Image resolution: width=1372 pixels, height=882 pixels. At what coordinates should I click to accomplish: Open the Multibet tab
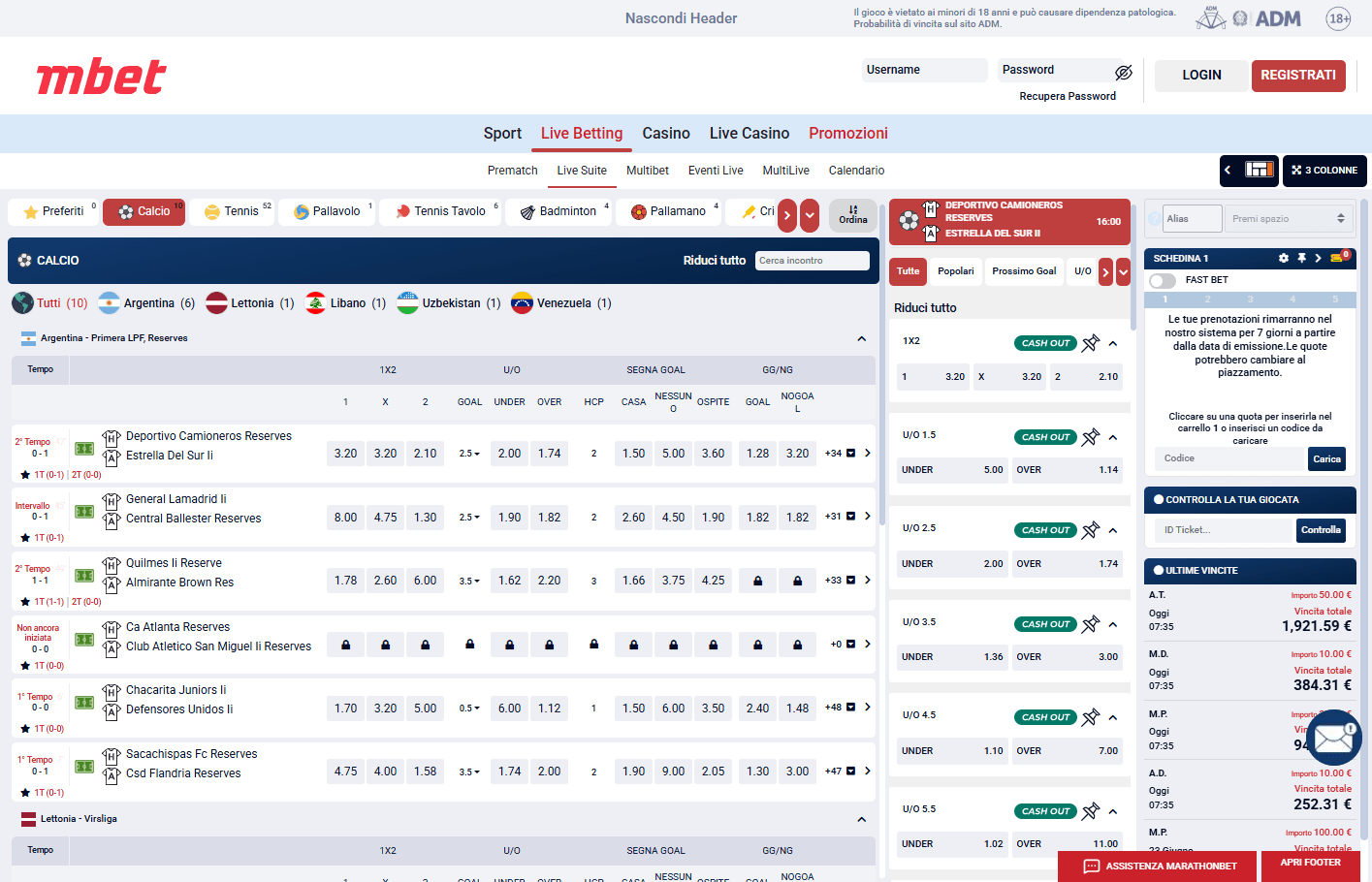(647, 170)
